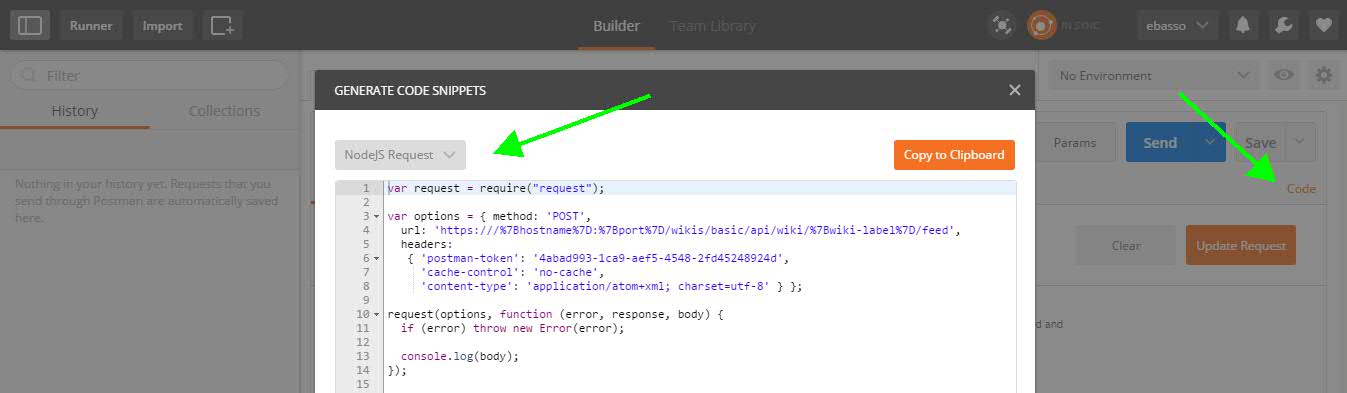Close the Generate Code Snippets dialog

pos(1015,90)
